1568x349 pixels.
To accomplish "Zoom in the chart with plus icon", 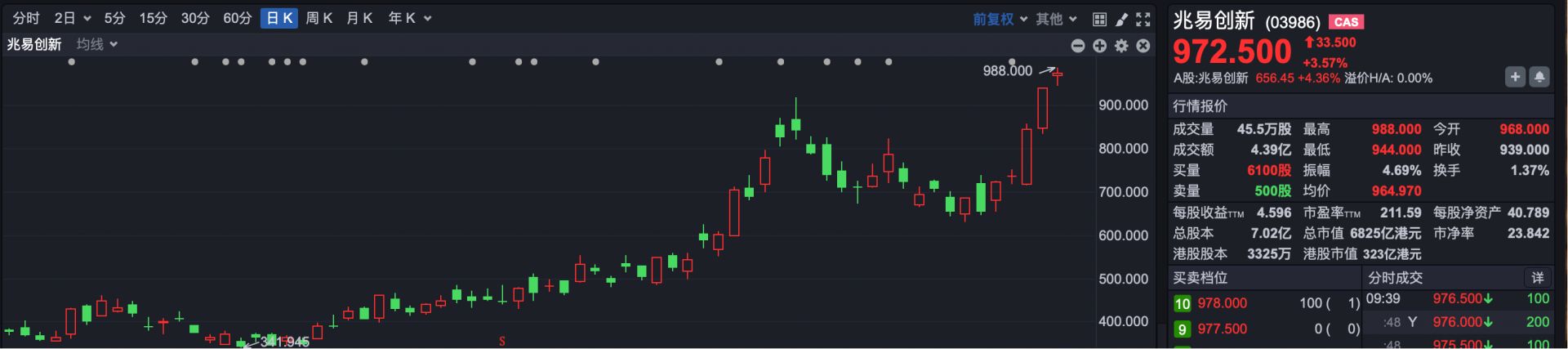I will [x=1100, y=46].
